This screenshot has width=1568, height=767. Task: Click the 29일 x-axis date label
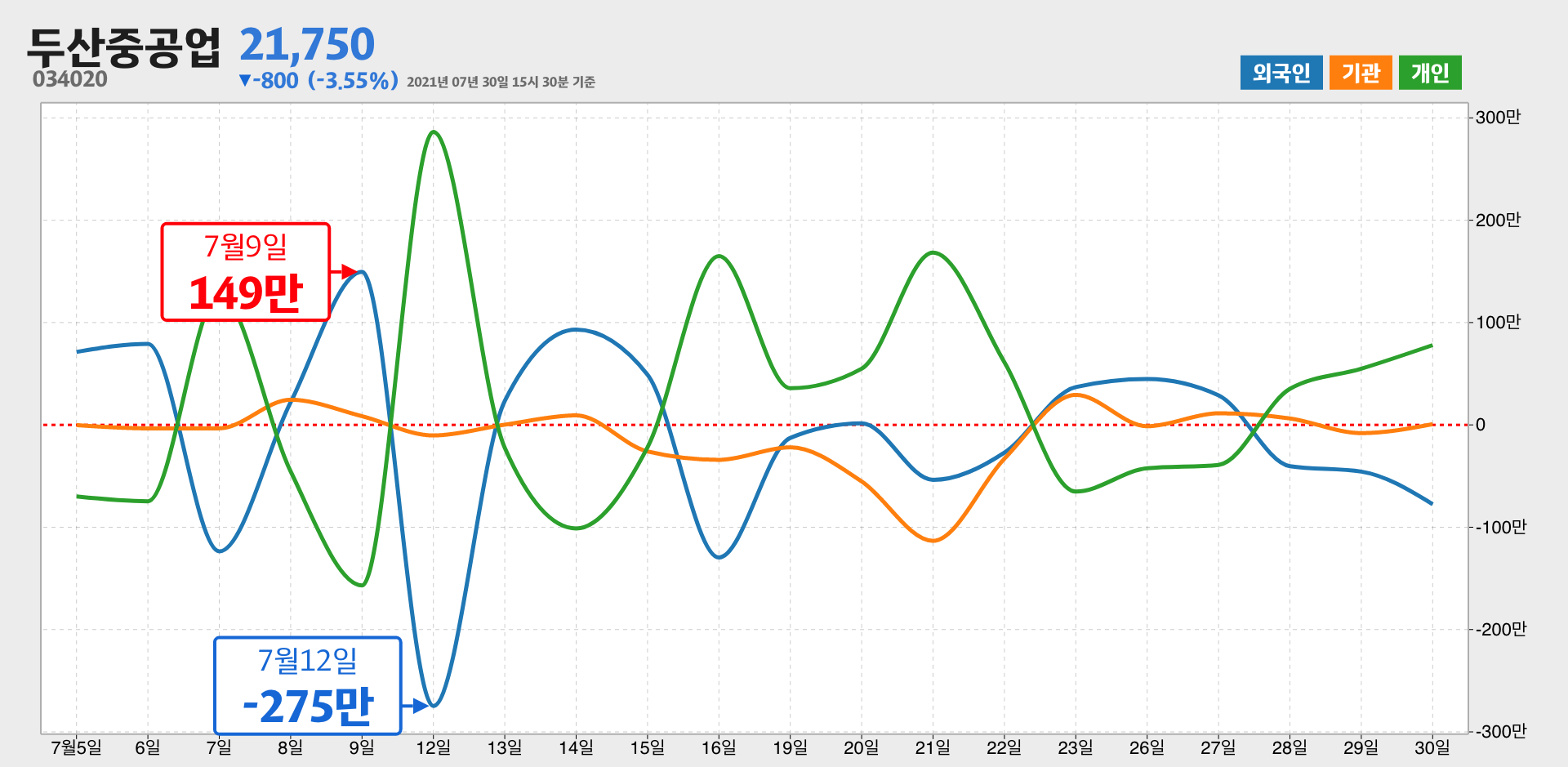point(1361,747)
